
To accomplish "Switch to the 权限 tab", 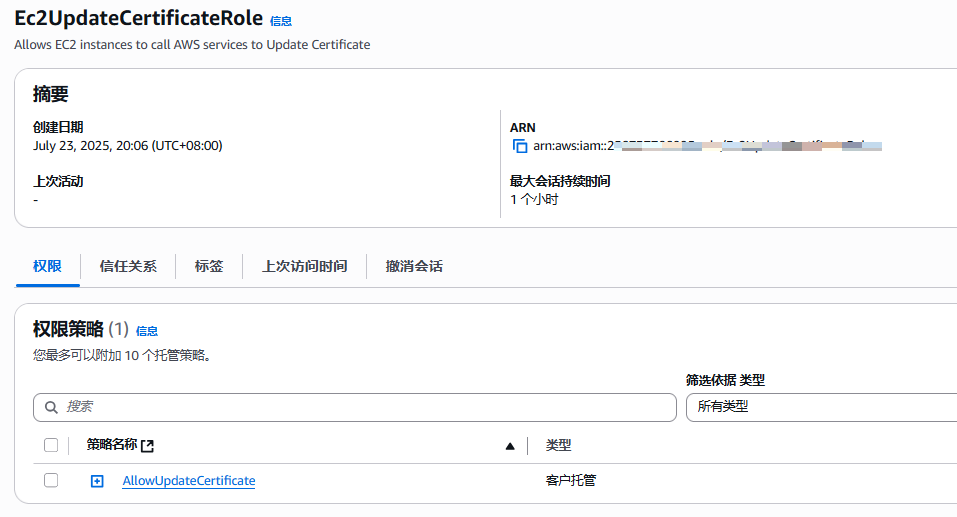I will coord(47,266).
